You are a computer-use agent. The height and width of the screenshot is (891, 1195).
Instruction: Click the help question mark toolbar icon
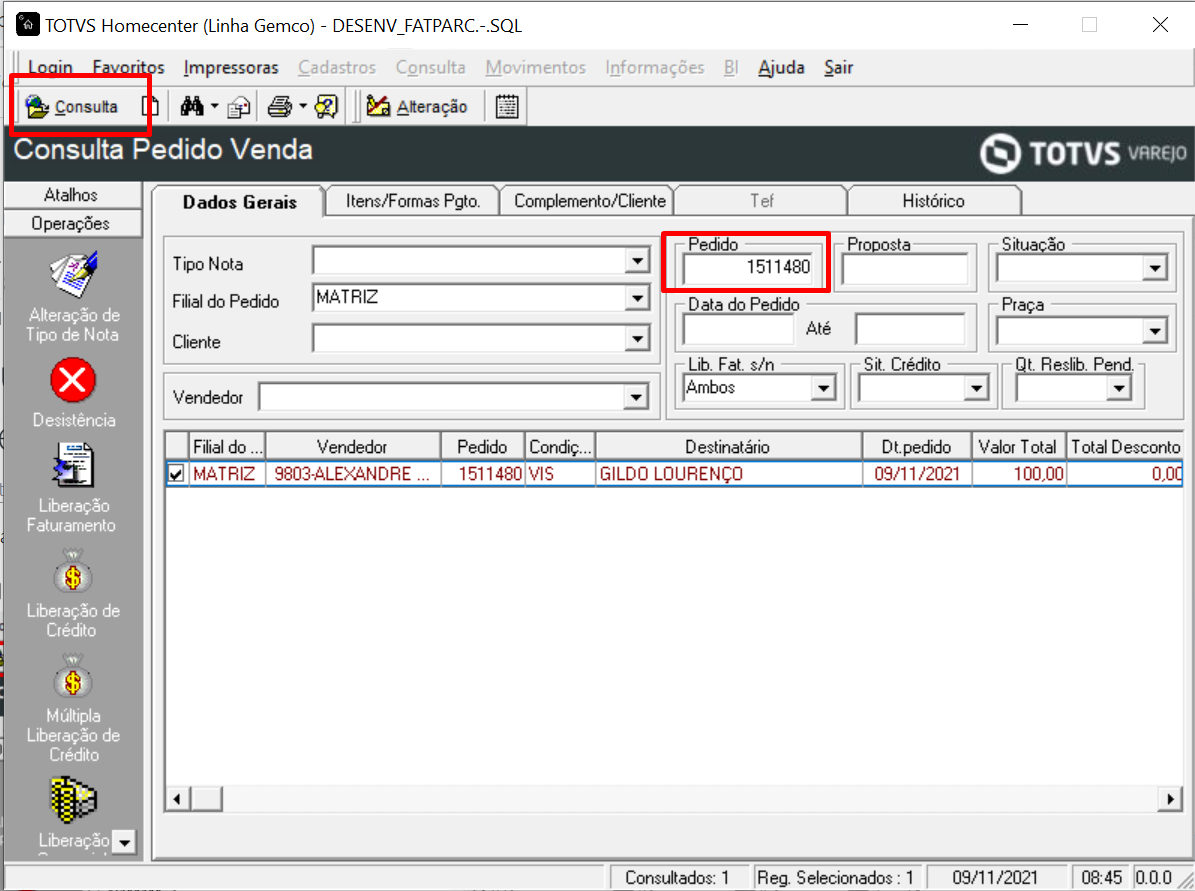click(x=326, y=106)
